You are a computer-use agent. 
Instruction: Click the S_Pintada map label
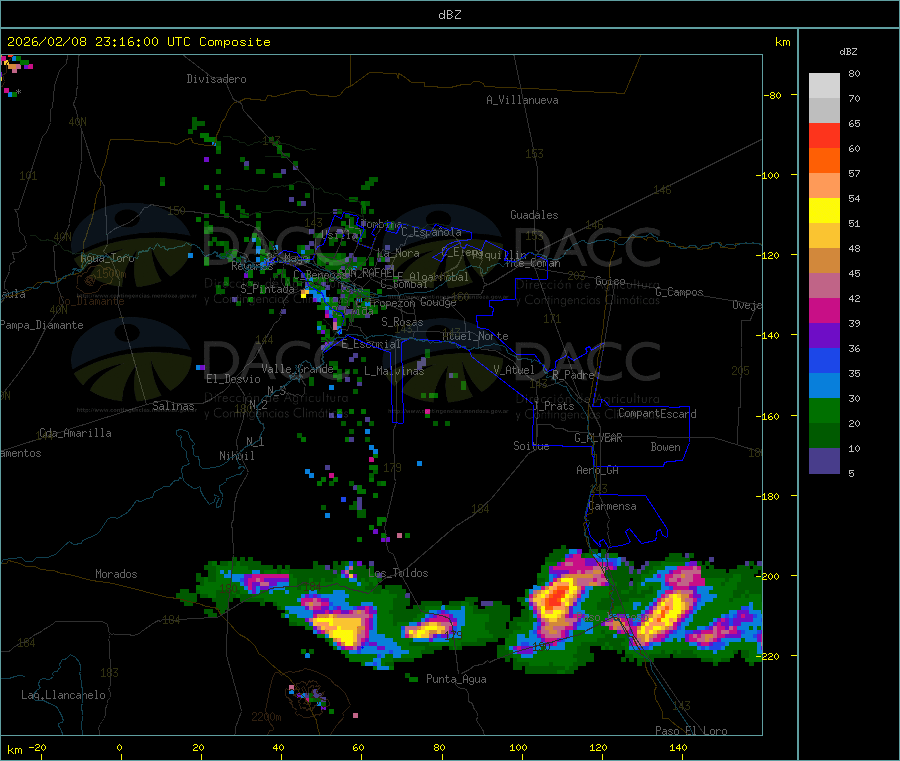click(x=267, y=289)
